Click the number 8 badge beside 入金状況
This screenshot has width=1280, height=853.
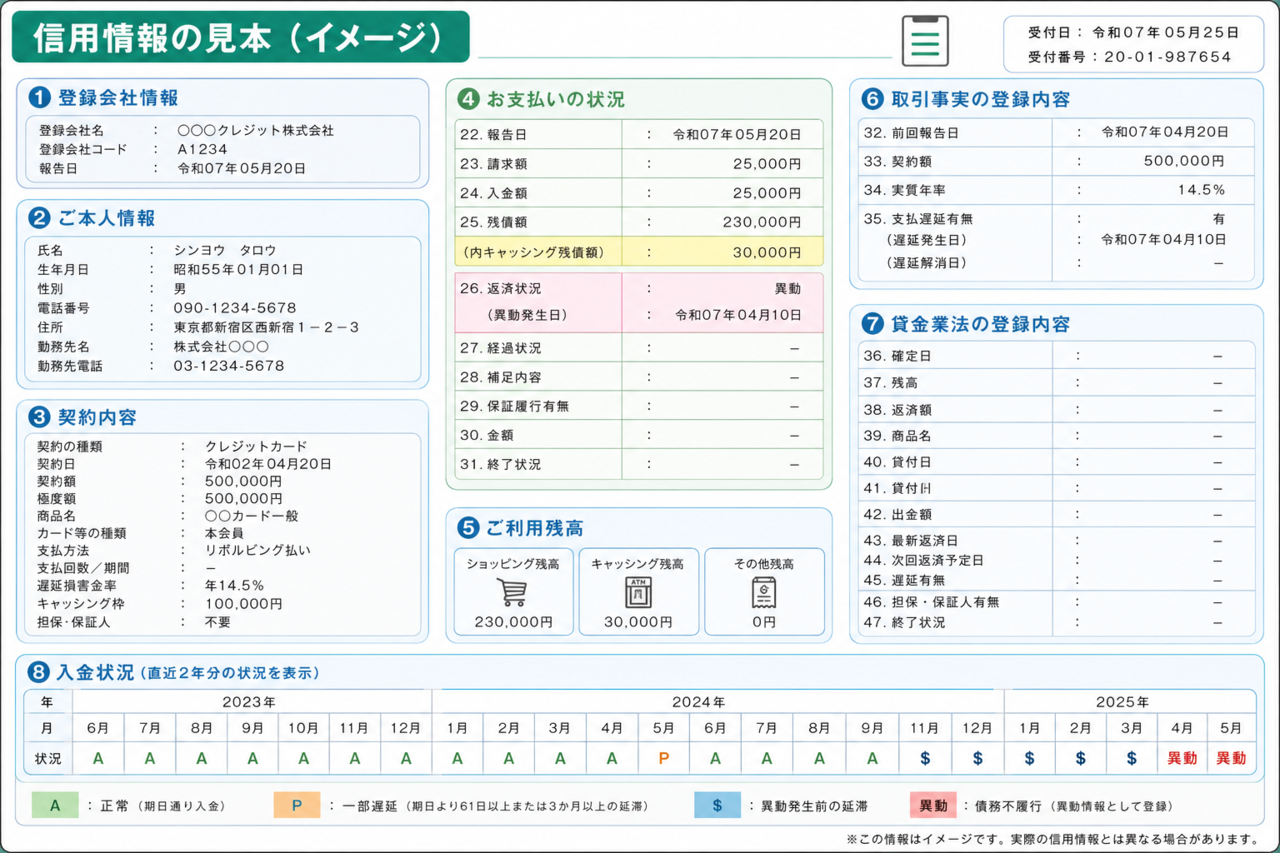click(x=39, y=672)
